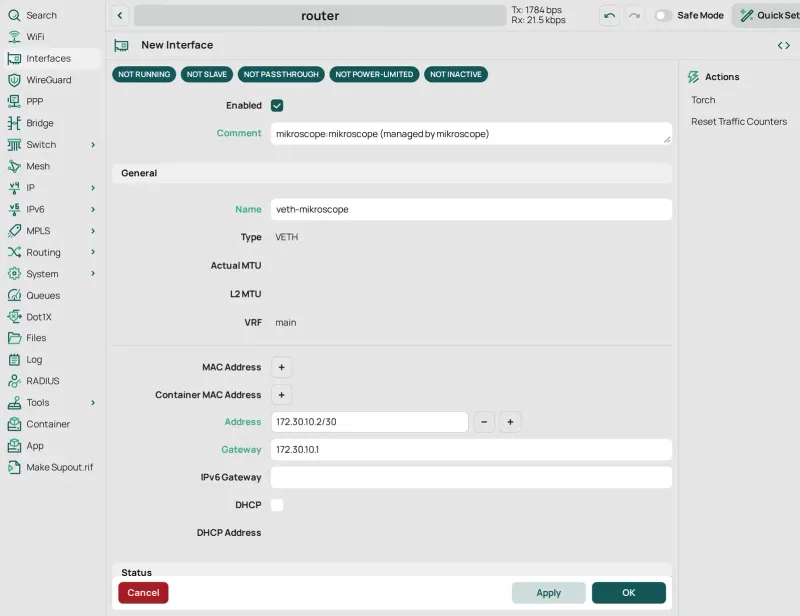This screenshot has width=800, height=616.
Task: Open Mesh via its sidebar icon
Action: 14,166
